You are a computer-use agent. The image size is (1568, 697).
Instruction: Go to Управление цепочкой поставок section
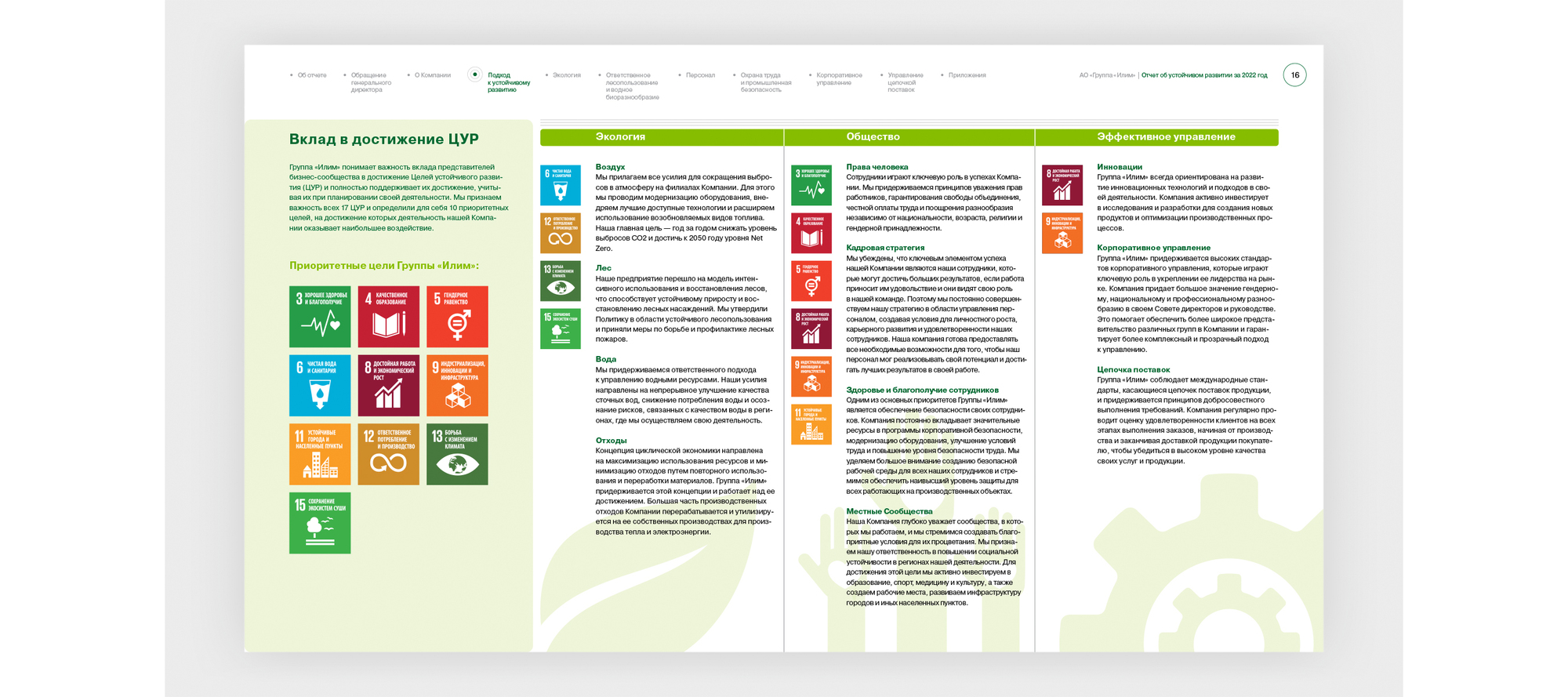[906, 82]
